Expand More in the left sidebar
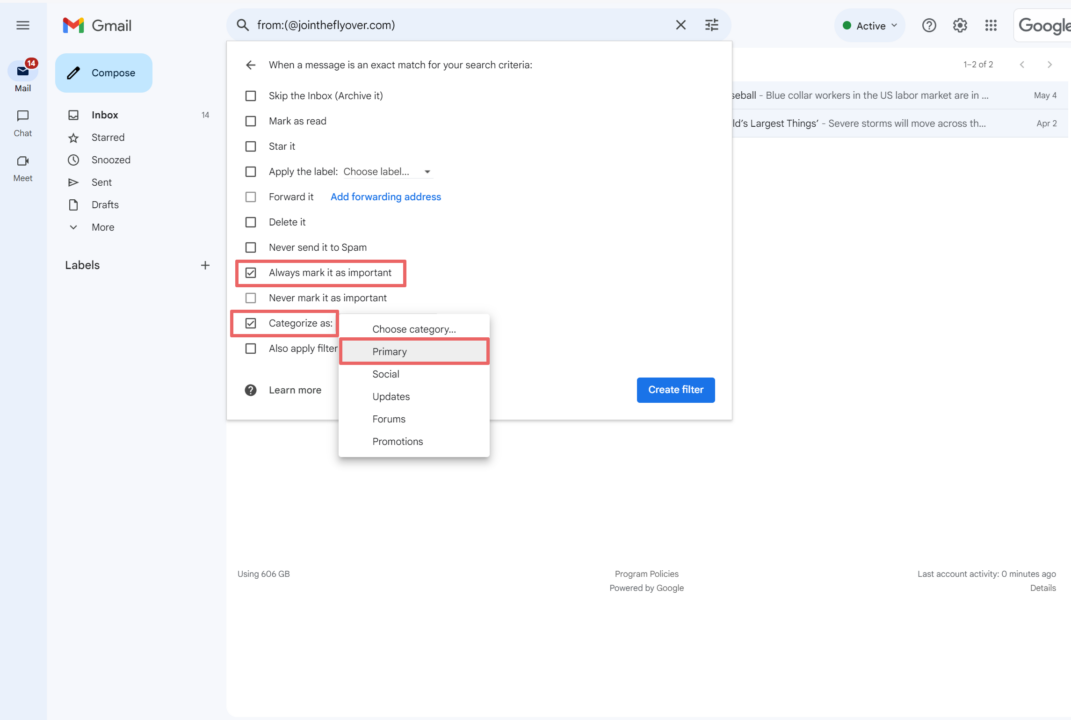The image size is (1071, 720). [x=102, y=227]
